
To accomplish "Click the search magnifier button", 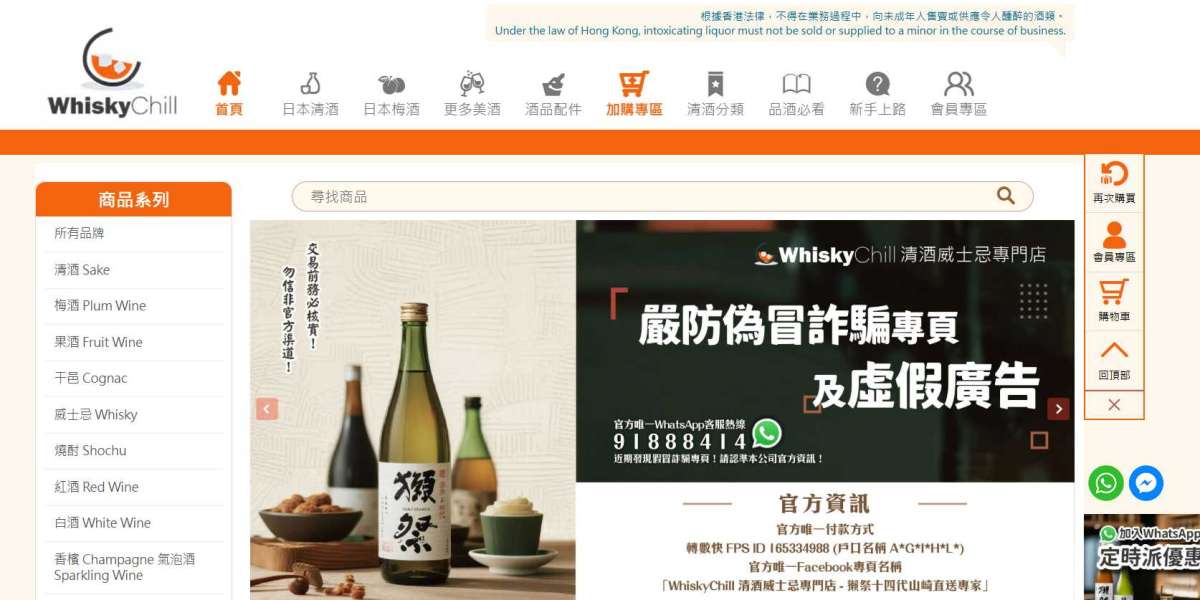I will (1006, 196).
